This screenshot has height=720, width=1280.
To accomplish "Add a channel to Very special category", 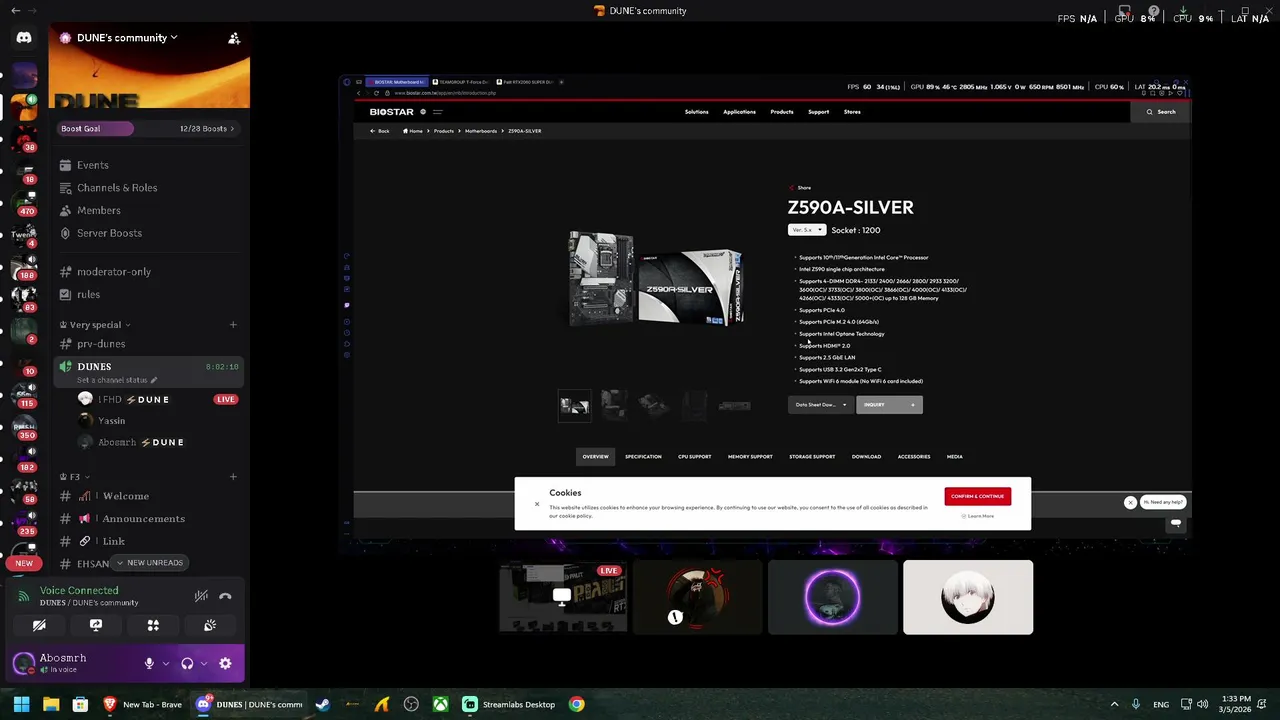I will point(233,325).
